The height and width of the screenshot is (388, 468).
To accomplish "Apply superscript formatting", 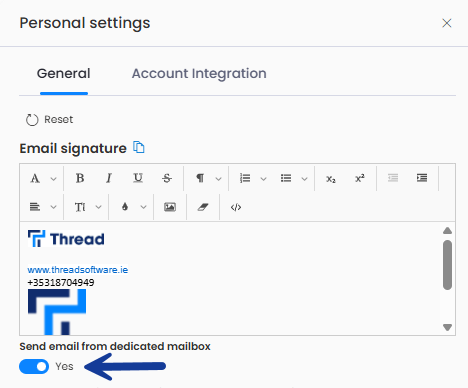I will (x=360, y=178).
